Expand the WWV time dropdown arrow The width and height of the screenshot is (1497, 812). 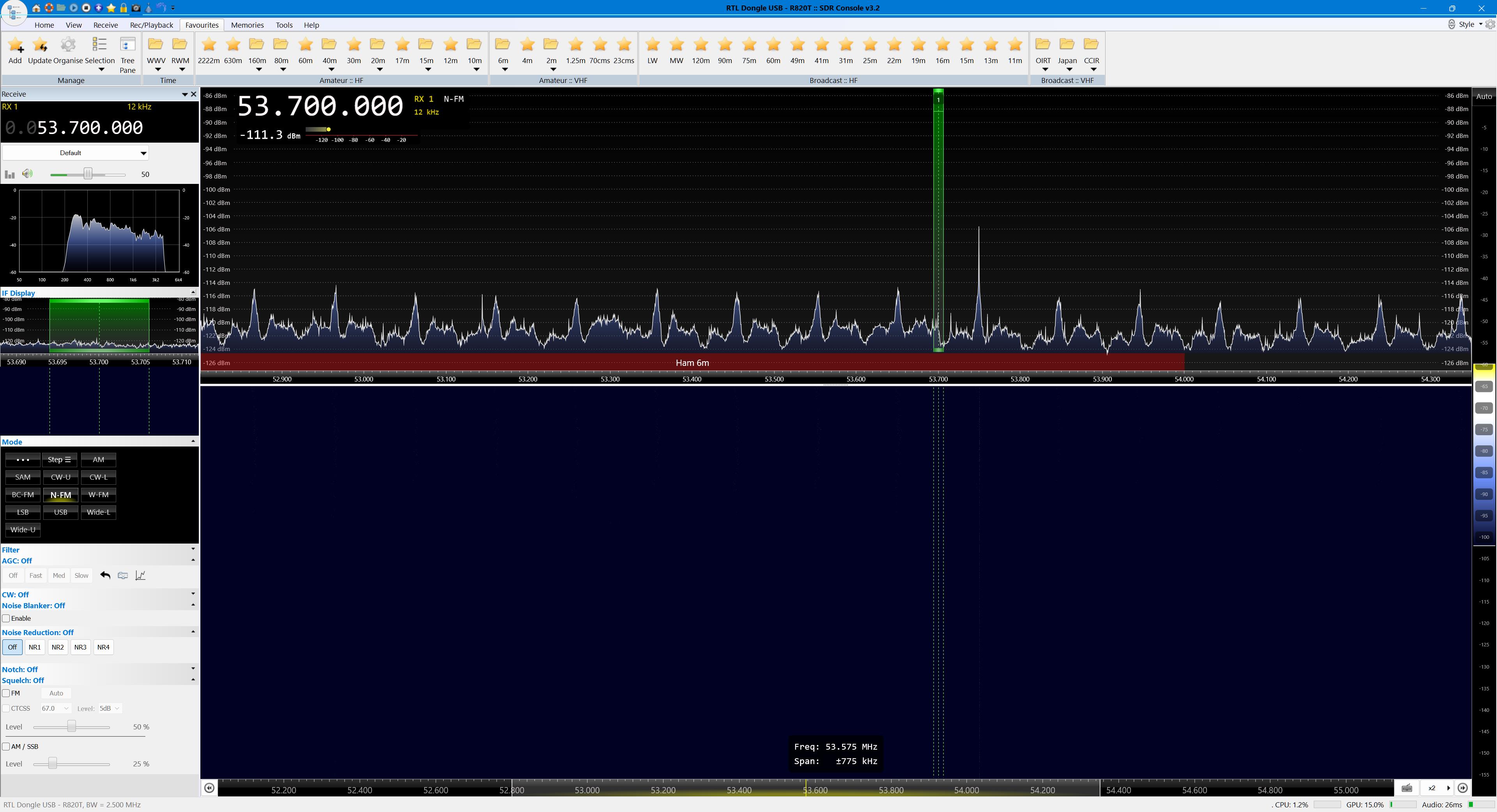click(157, 70)
